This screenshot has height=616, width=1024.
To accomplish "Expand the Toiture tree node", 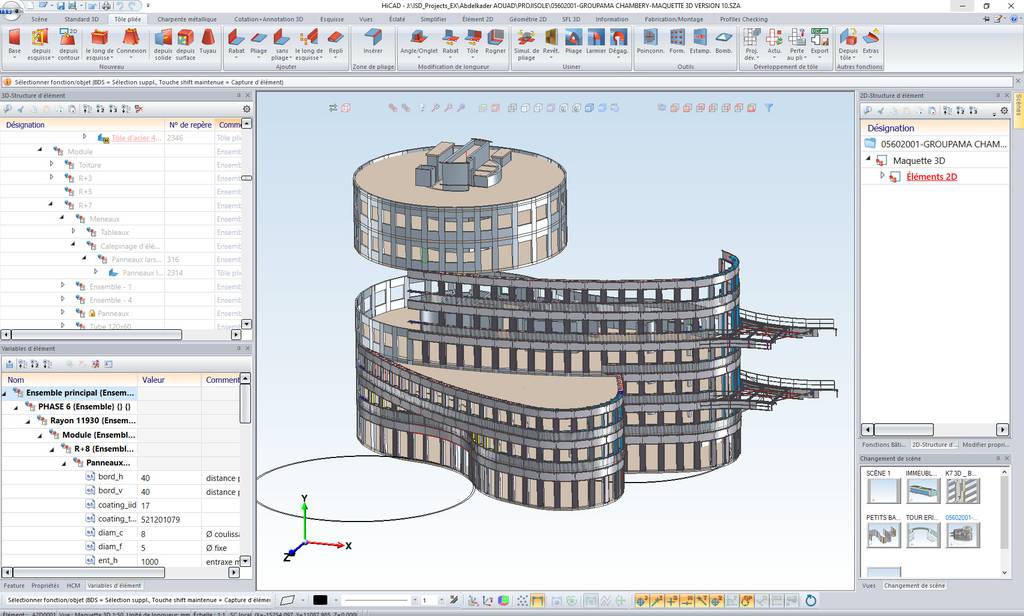I will [x=51, y=164].
